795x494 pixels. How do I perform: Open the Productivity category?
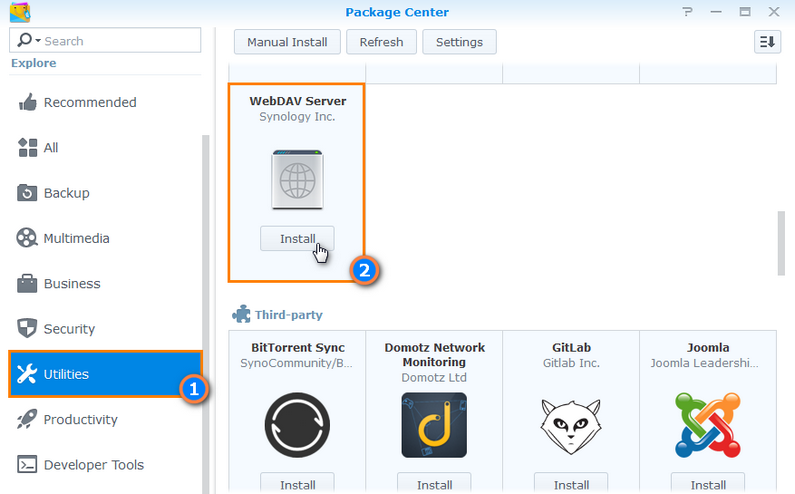[x=80, y=420]
